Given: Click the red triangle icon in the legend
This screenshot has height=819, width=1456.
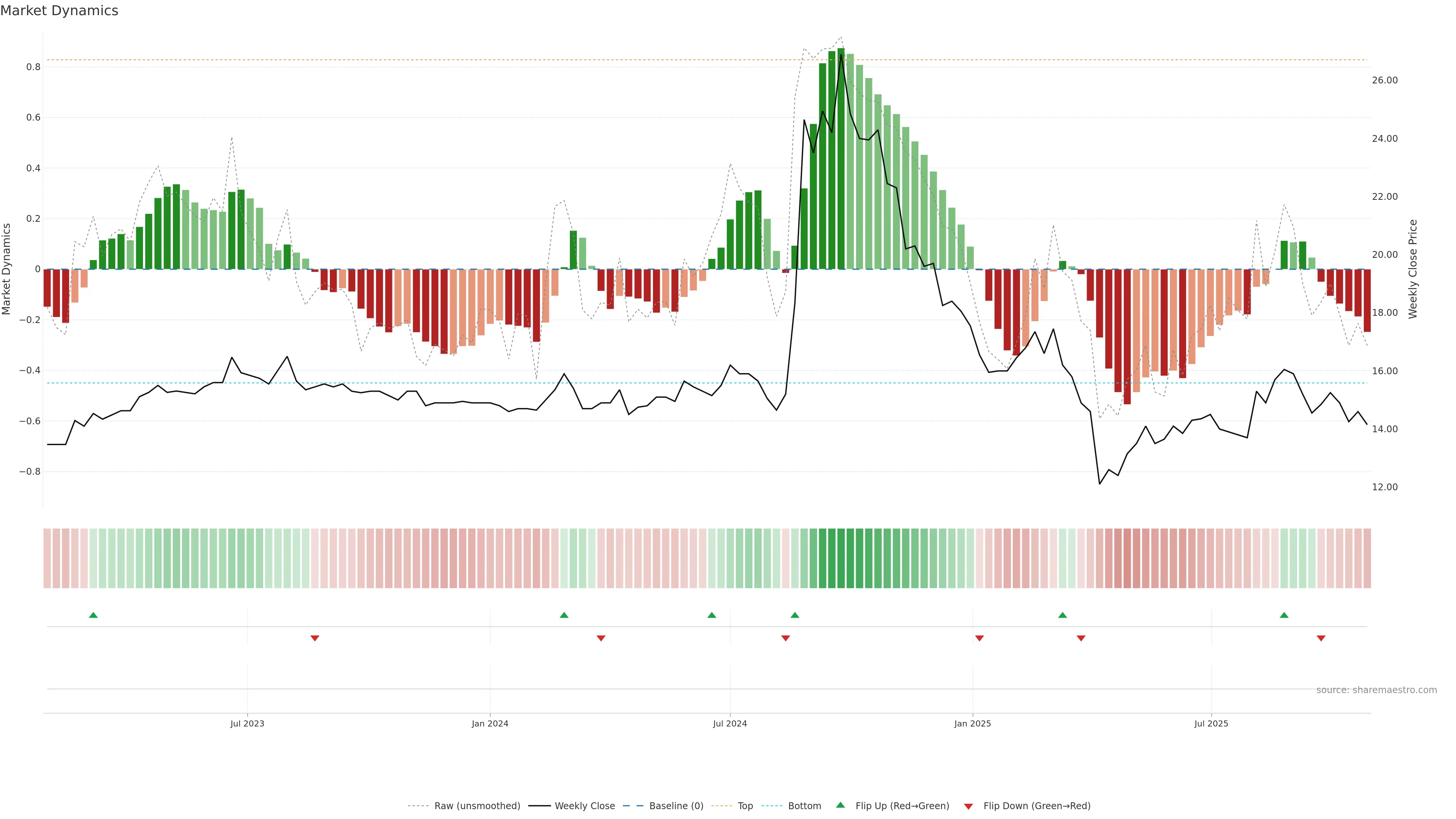Looking at the screenshot, I should pyautogui.click(x=968, y=806).
